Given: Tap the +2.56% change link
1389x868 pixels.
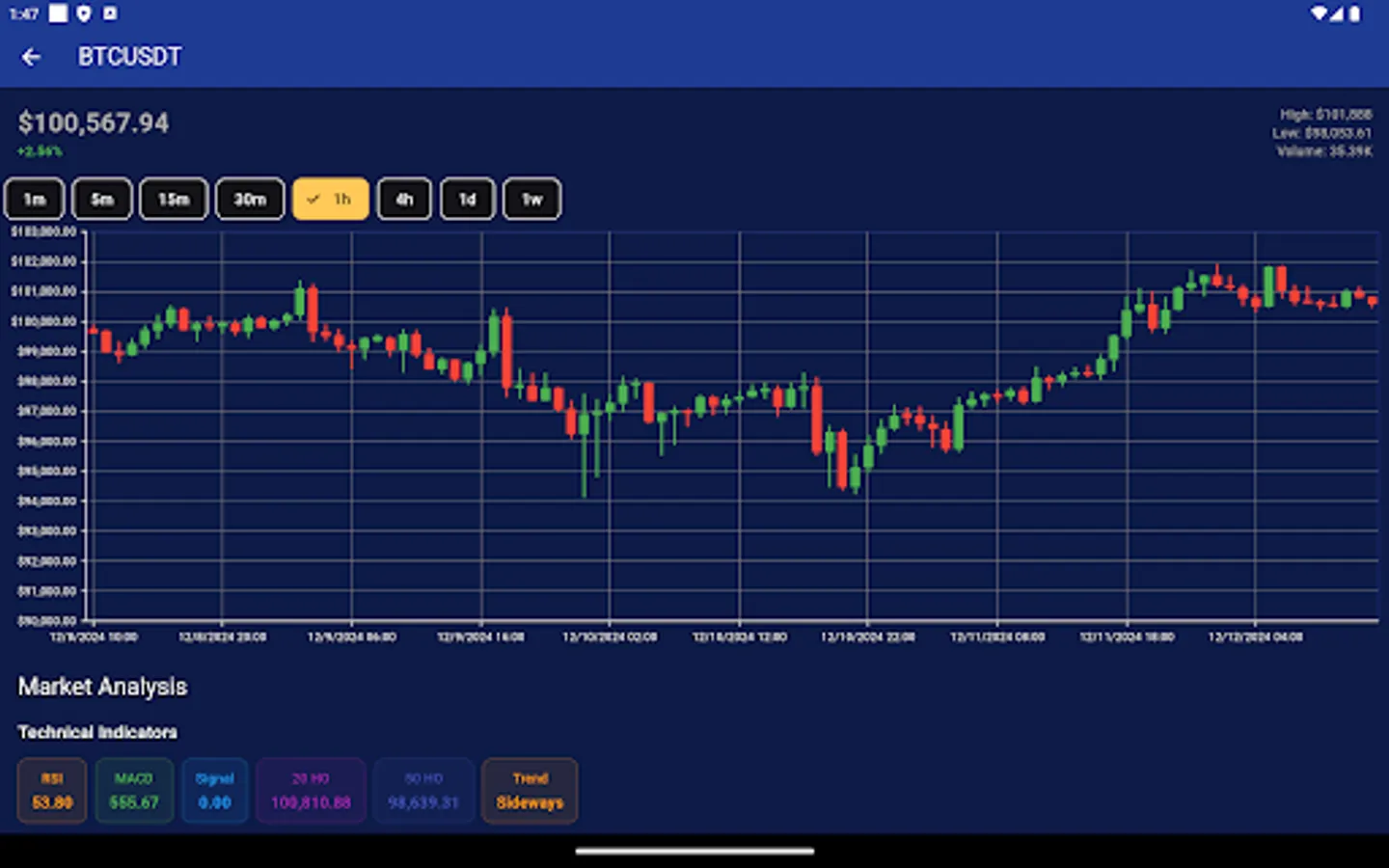Looking at the screenshot, I should [38, 151].
